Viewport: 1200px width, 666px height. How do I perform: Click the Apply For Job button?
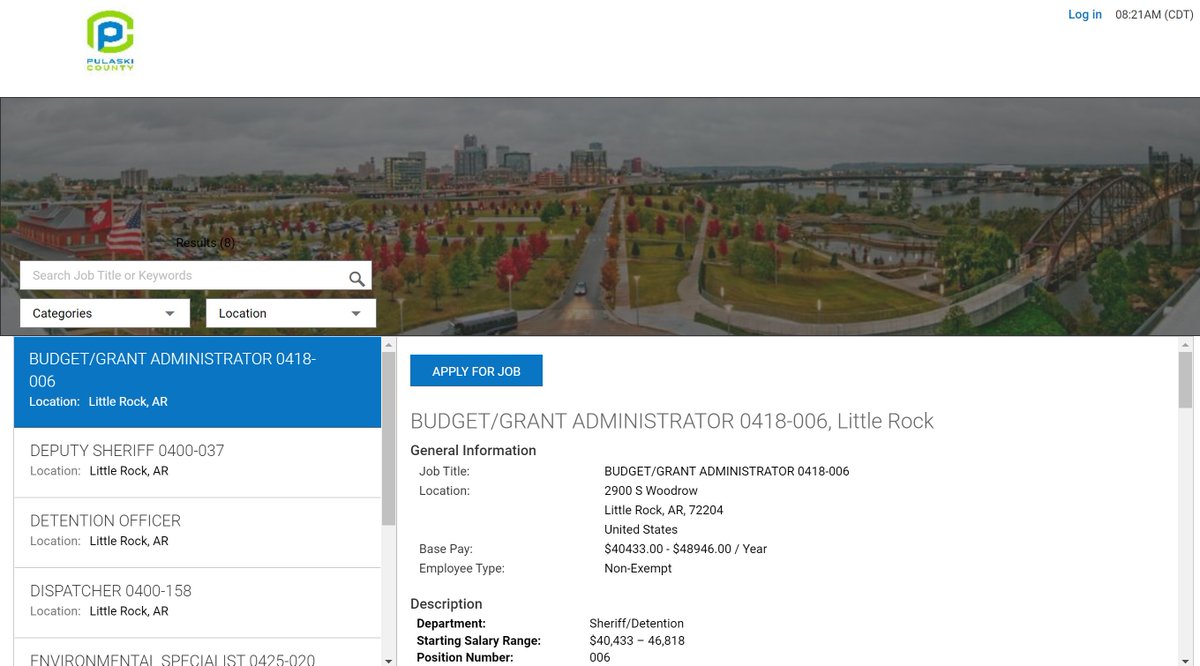tap(476, 371)
